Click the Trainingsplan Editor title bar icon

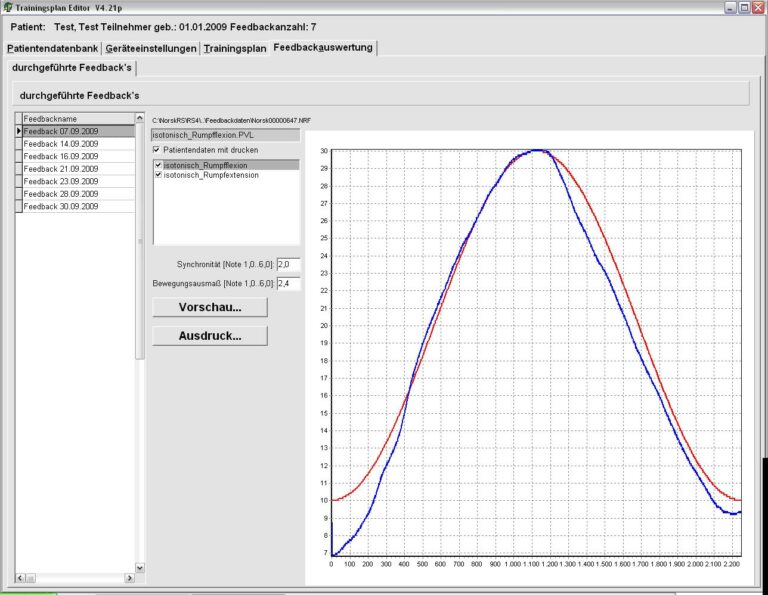coord(7,7)
